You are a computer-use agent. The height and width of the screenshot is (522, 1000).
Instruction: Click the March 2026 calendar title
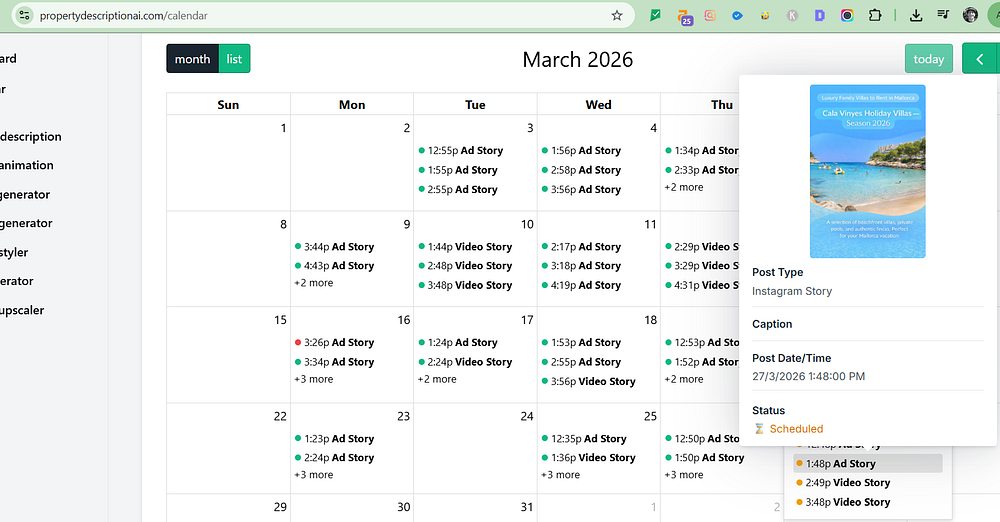[x=577, y=59]
